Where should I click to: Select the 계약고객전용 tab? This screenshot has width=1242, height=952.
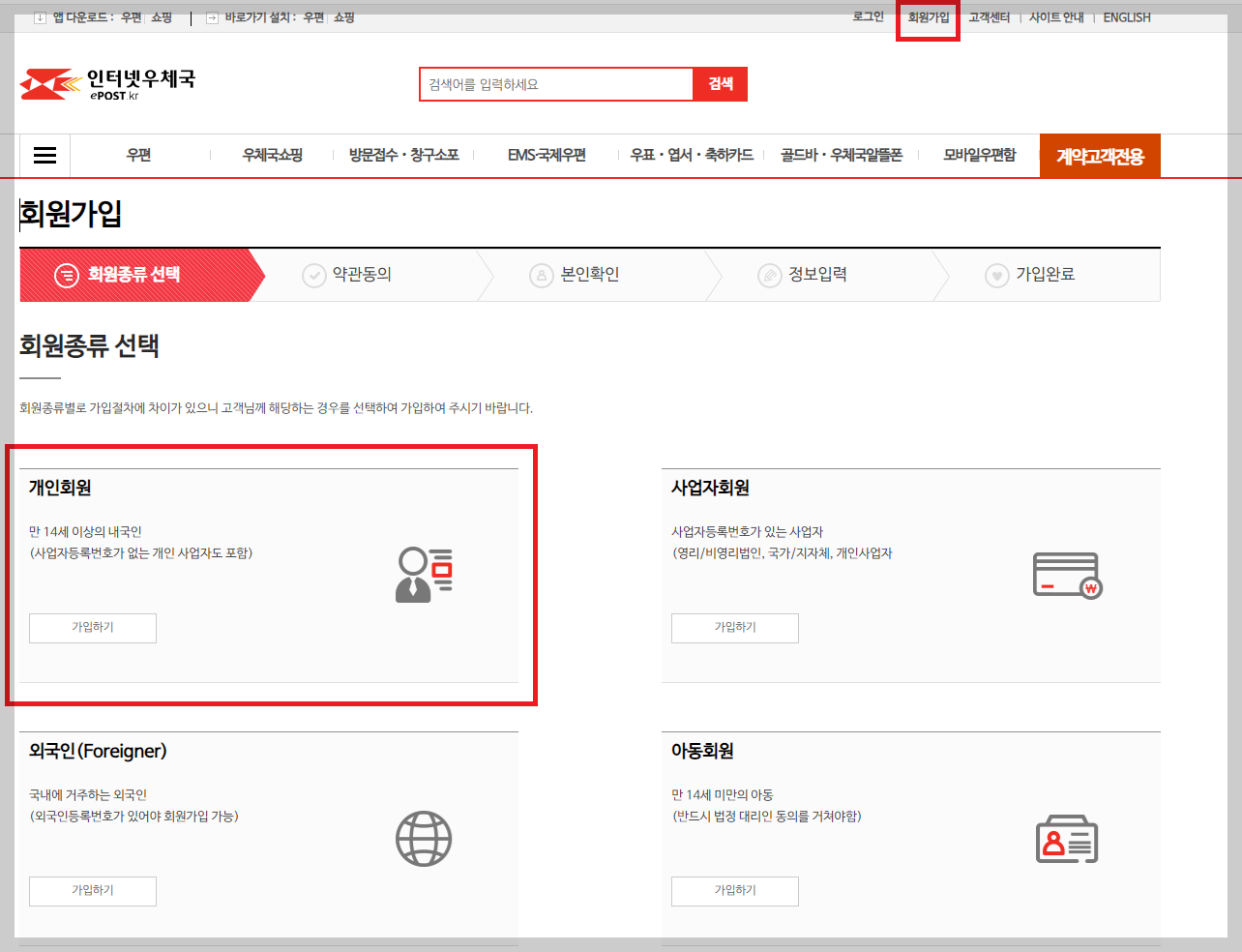[1100, 155]
